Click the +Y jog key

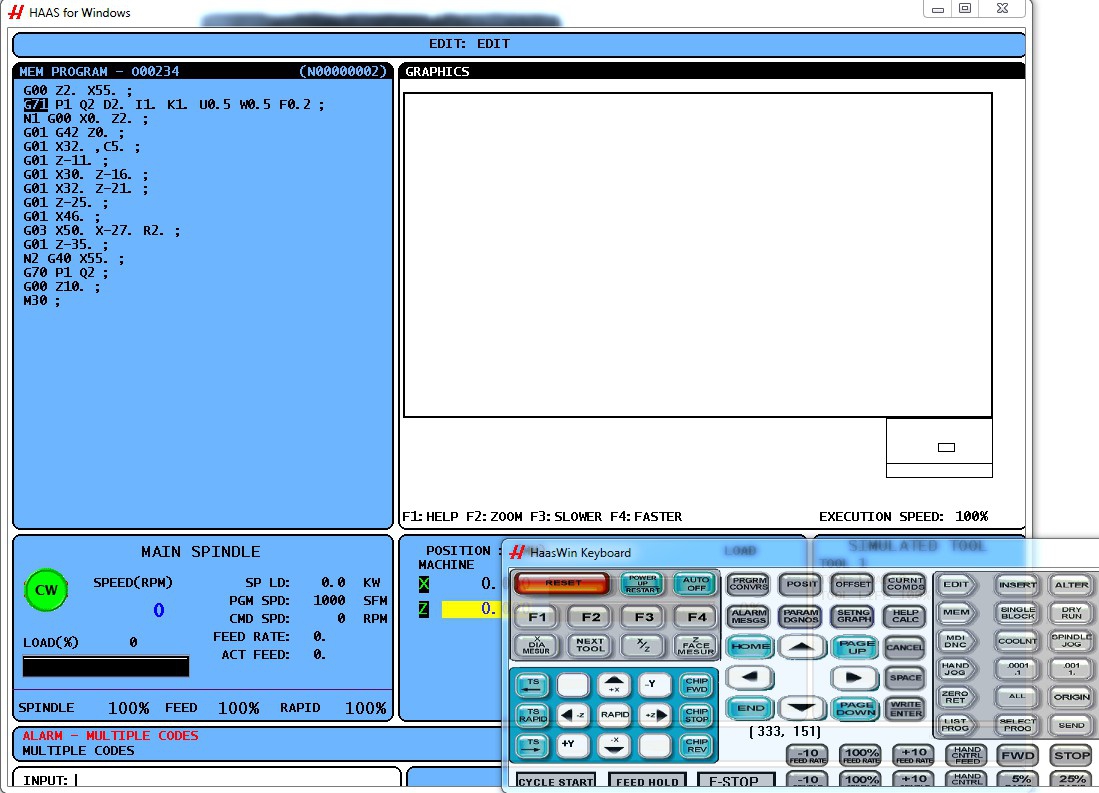point(573,745)
